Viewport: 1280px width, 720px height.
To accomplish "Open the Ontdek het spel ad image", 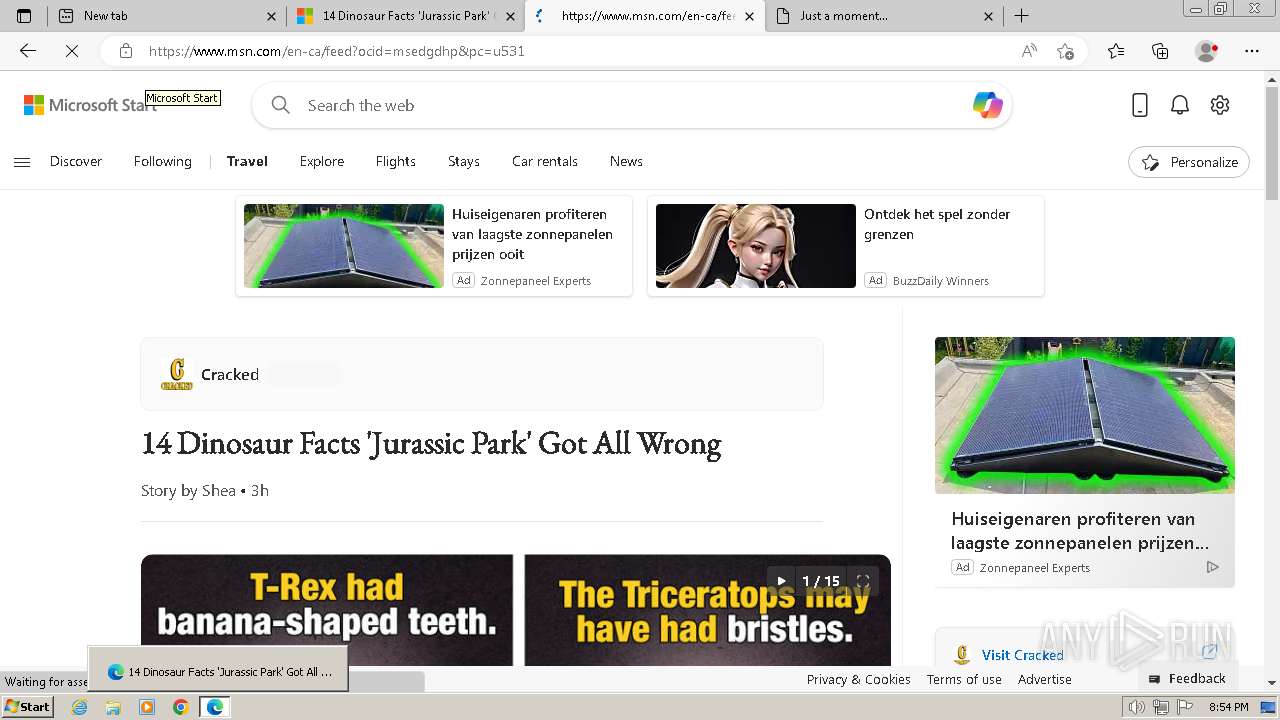I will click(x=756, y=246).
